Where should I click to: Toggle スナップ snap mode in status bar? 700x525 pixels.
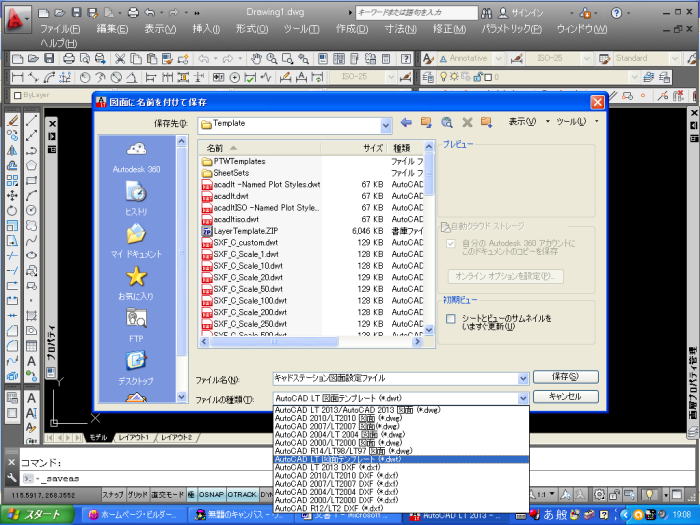[x=113, y=495]
